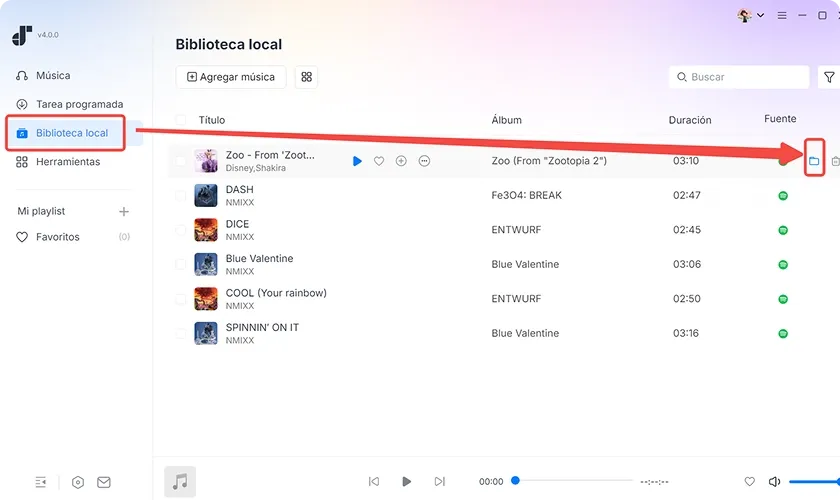Favorite current track in player bar
The image size is (840, 500).
(749, 482)
